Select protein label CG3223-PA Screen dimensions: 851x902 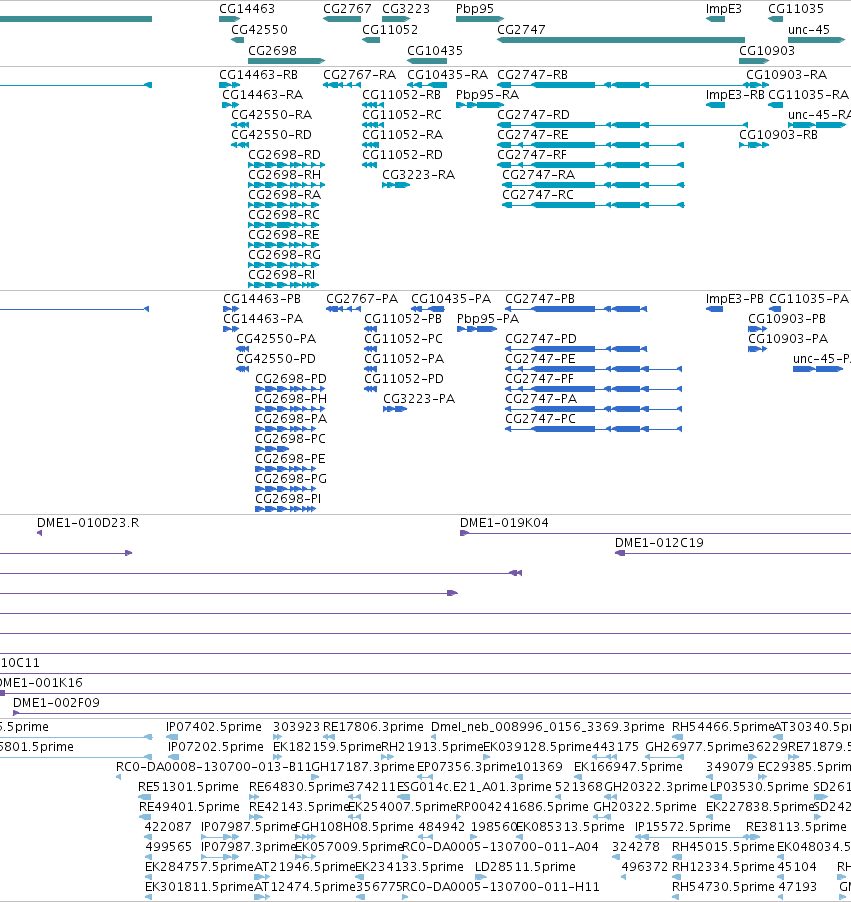pyautogui.click(x=419, y=398)
